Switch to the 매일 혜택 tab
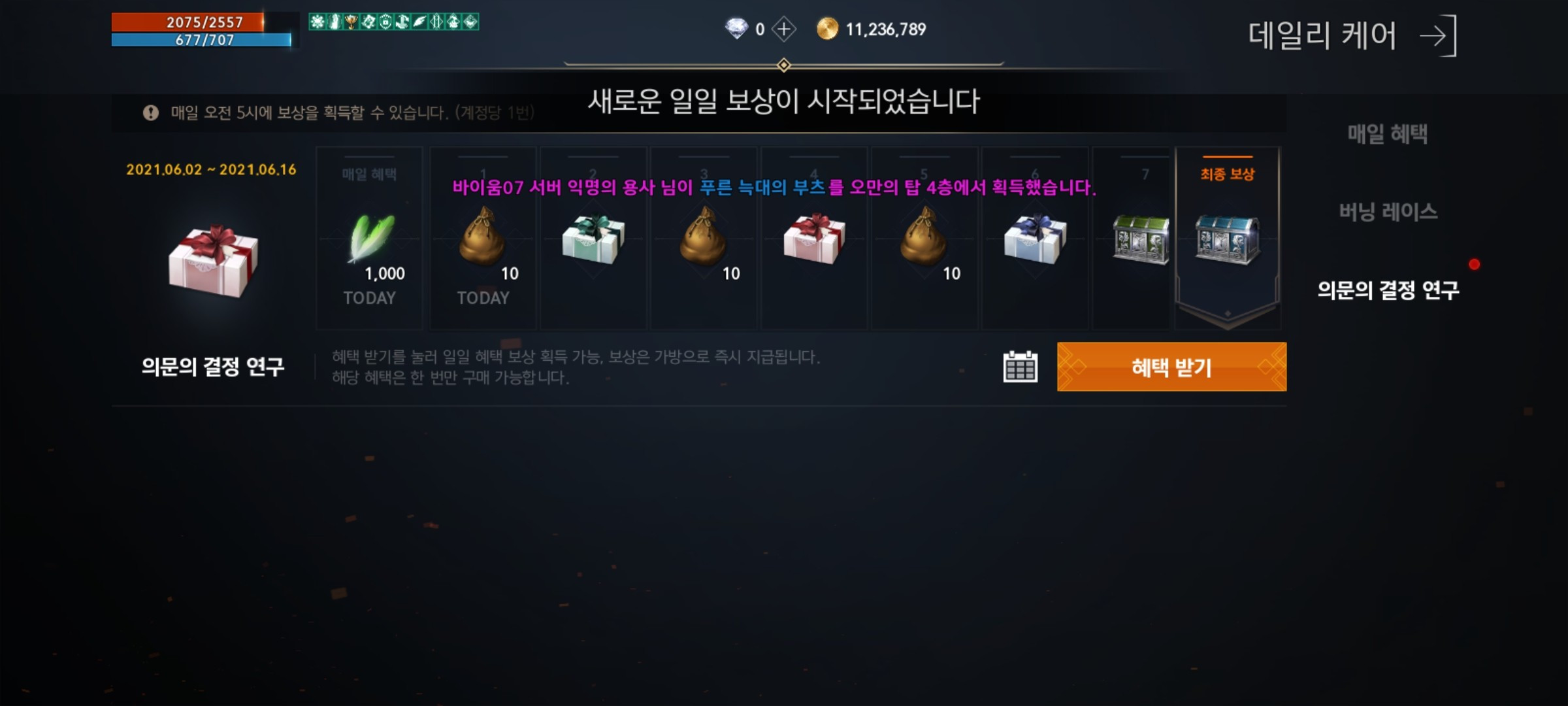 point(1387,134)
